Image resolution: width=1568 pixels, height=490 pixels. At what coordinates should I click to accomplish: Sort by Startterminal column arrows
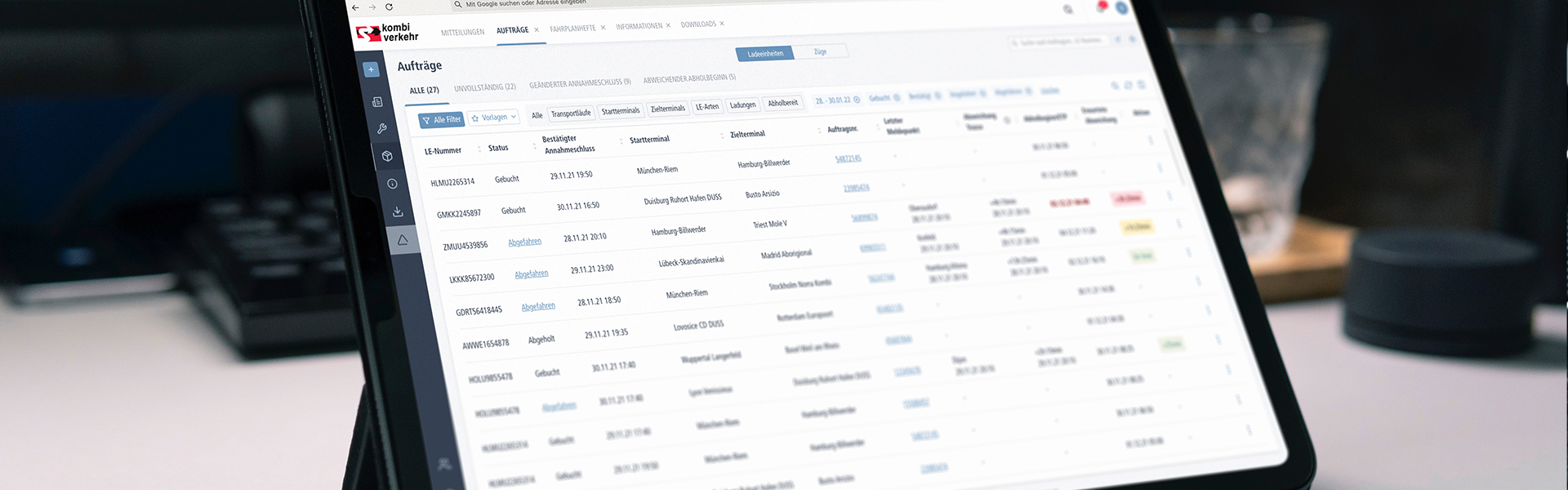tap(722, 136)
